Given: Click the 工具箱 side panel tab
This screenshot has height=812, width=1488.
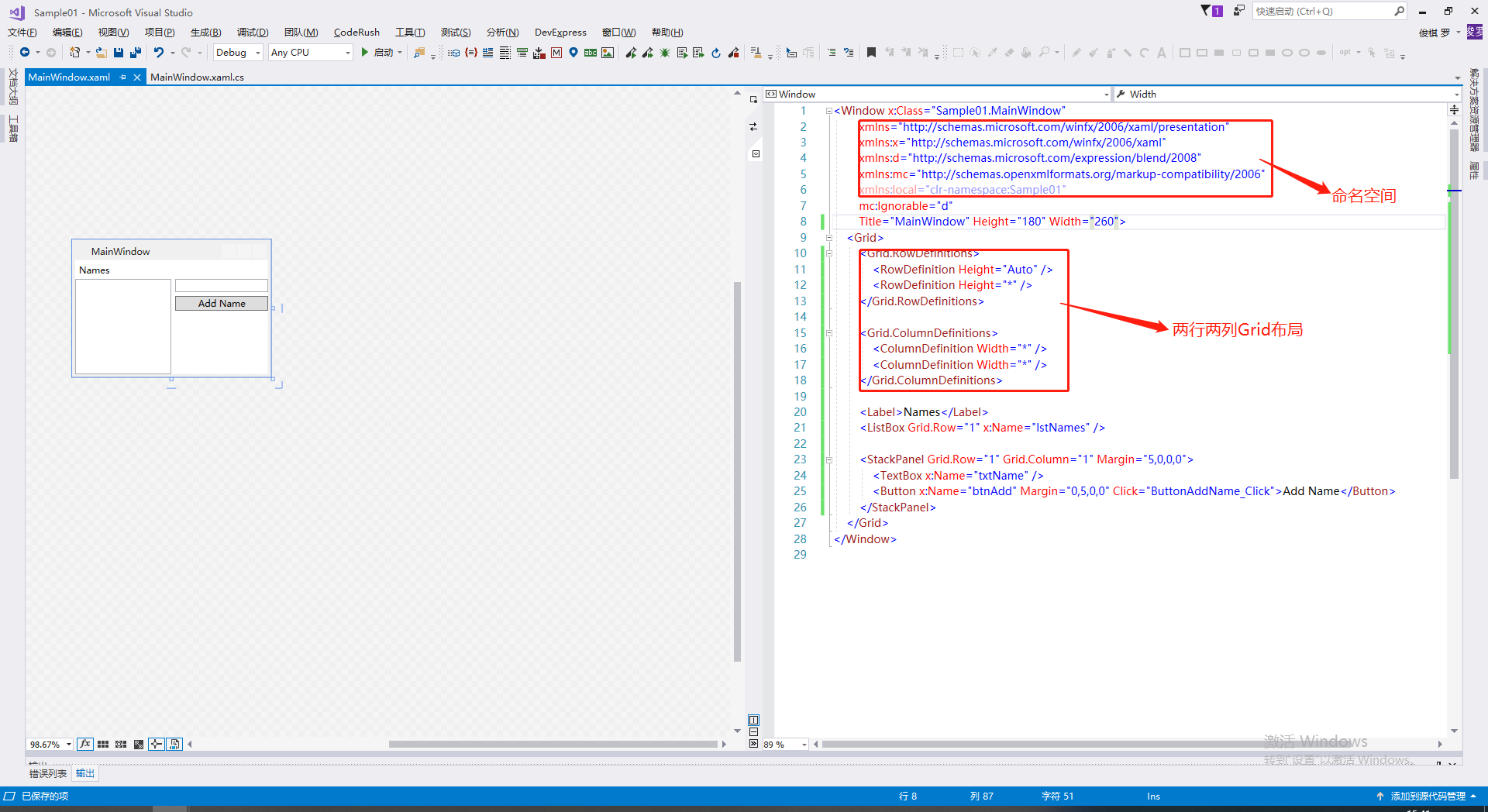Looking at the screenshot, I should (x=13, y=129).
